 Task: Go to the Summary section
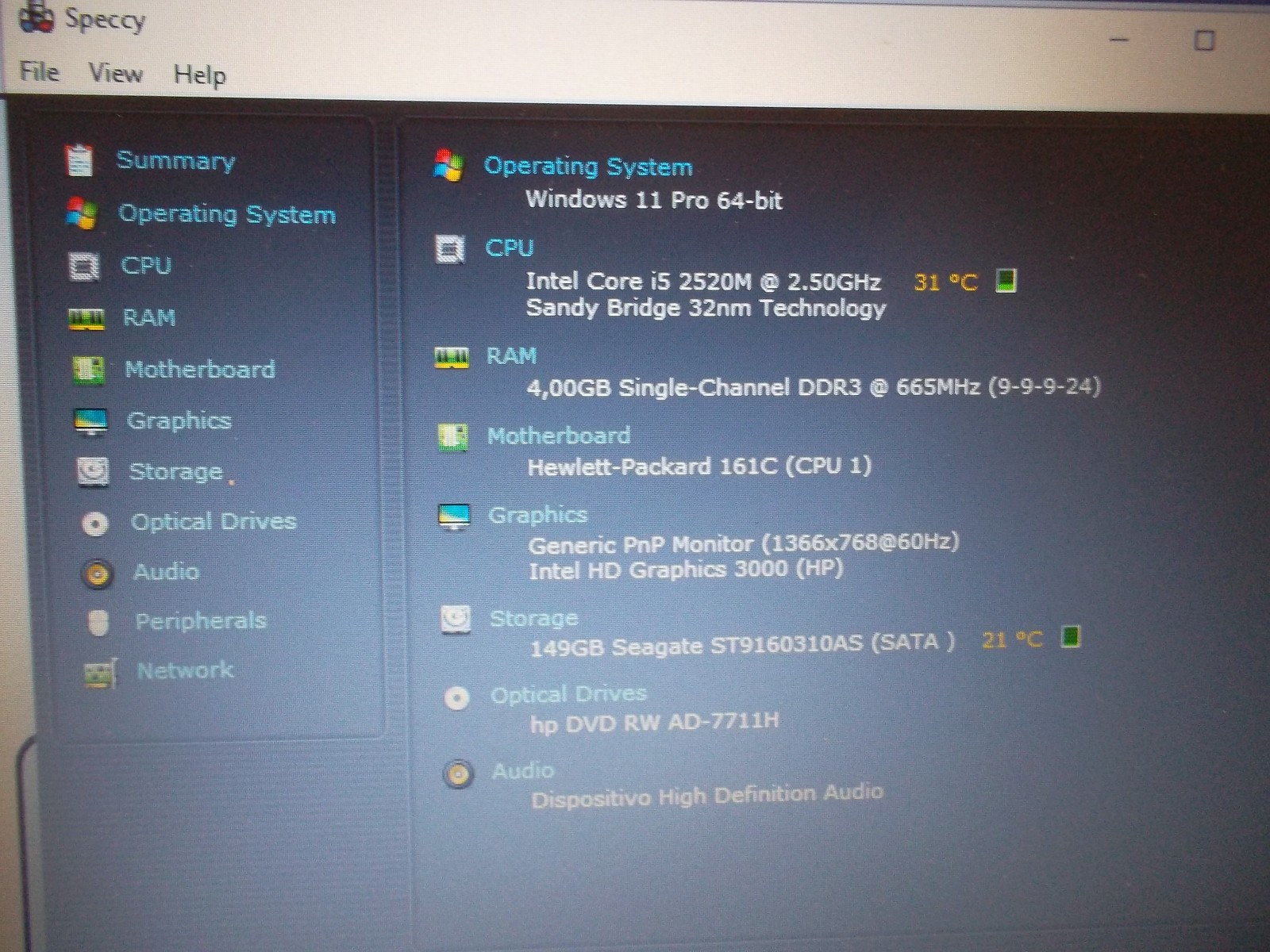[x=175, y=160]
